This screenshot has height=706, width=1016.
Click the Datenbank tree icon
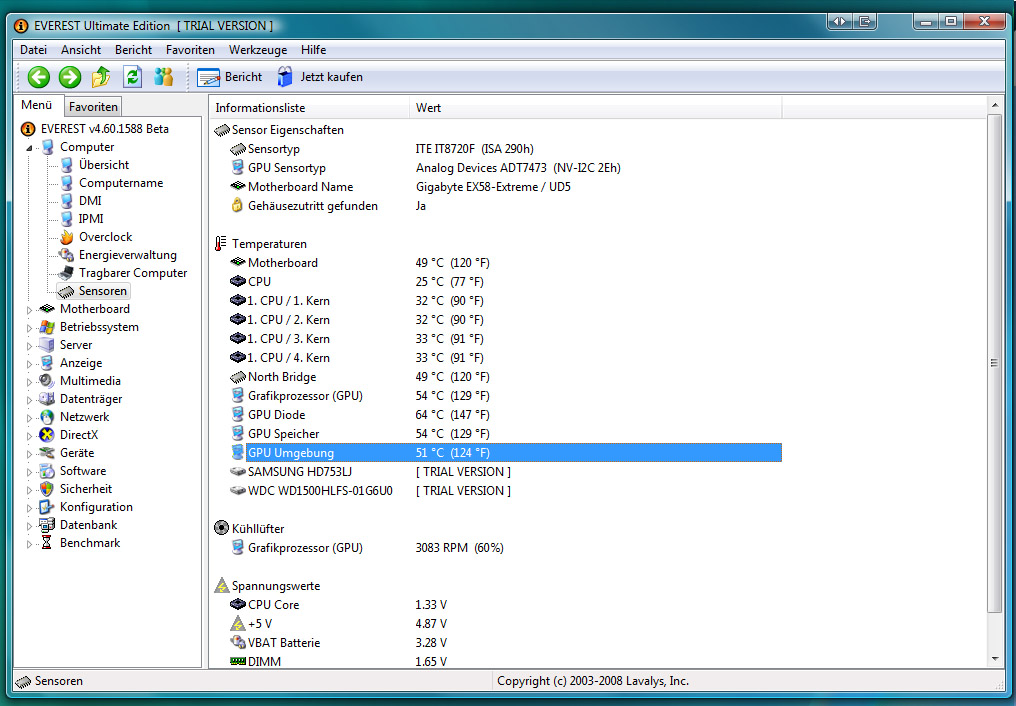47,525
